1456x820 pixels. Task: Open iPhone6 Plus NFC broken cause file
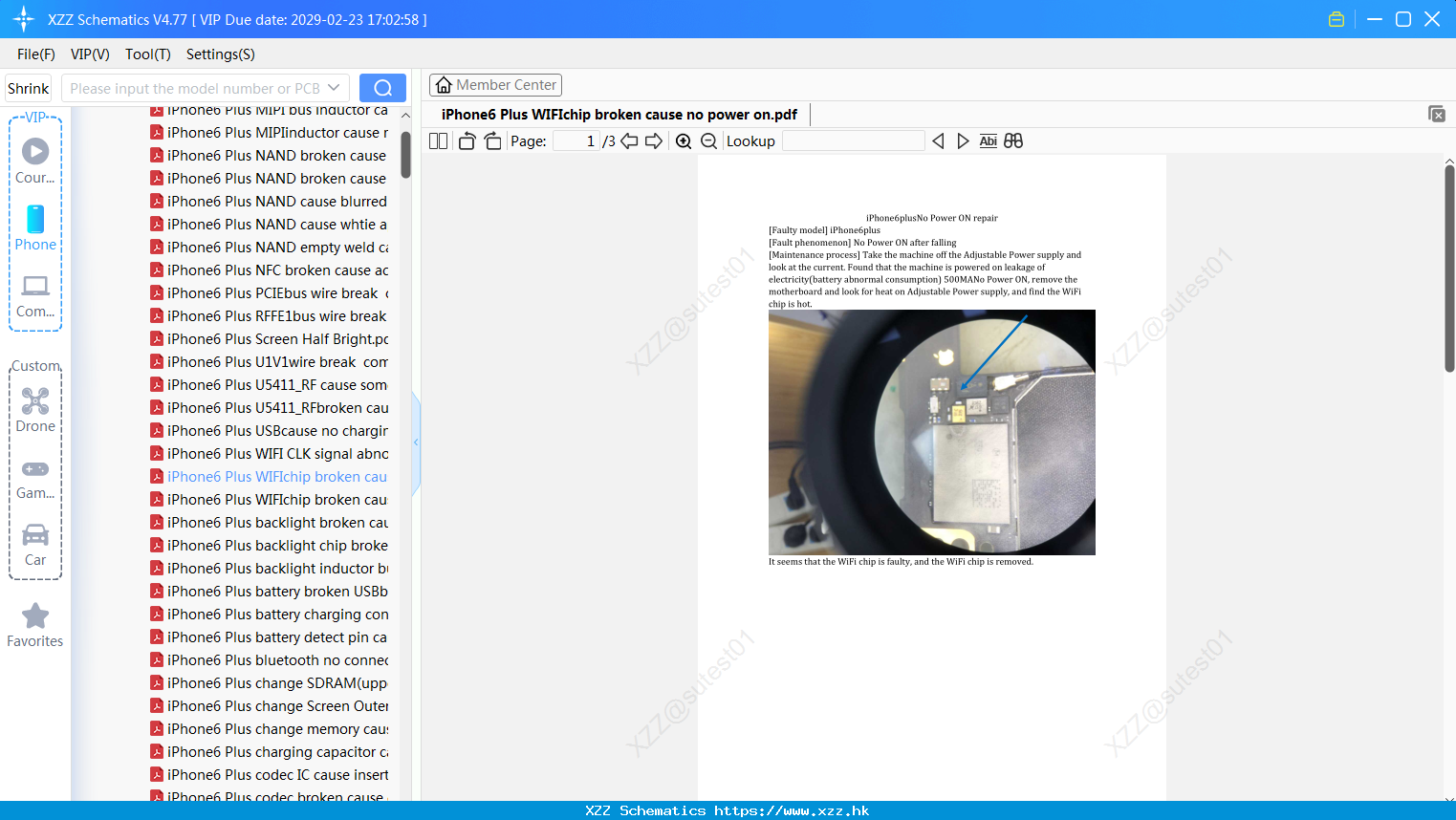click(278, 270)
